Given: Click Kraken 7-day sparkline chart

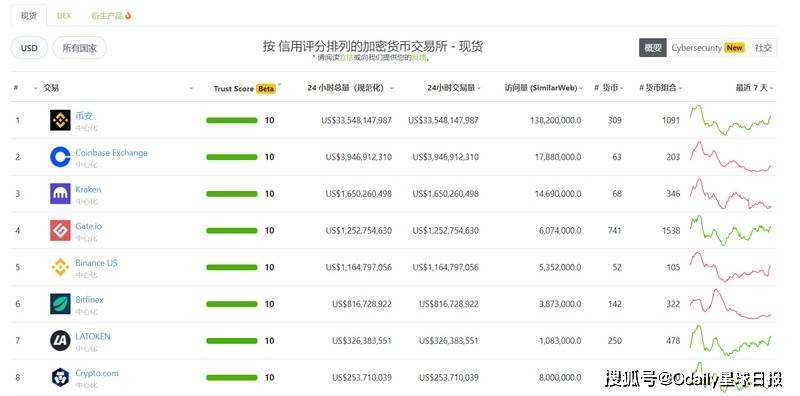Looking at the screenshot, I should click(x=731, y=193).
